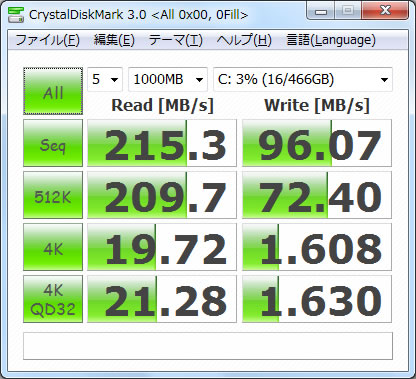
Task: Click the 512K read result 209.7
Action: (162, 195)
